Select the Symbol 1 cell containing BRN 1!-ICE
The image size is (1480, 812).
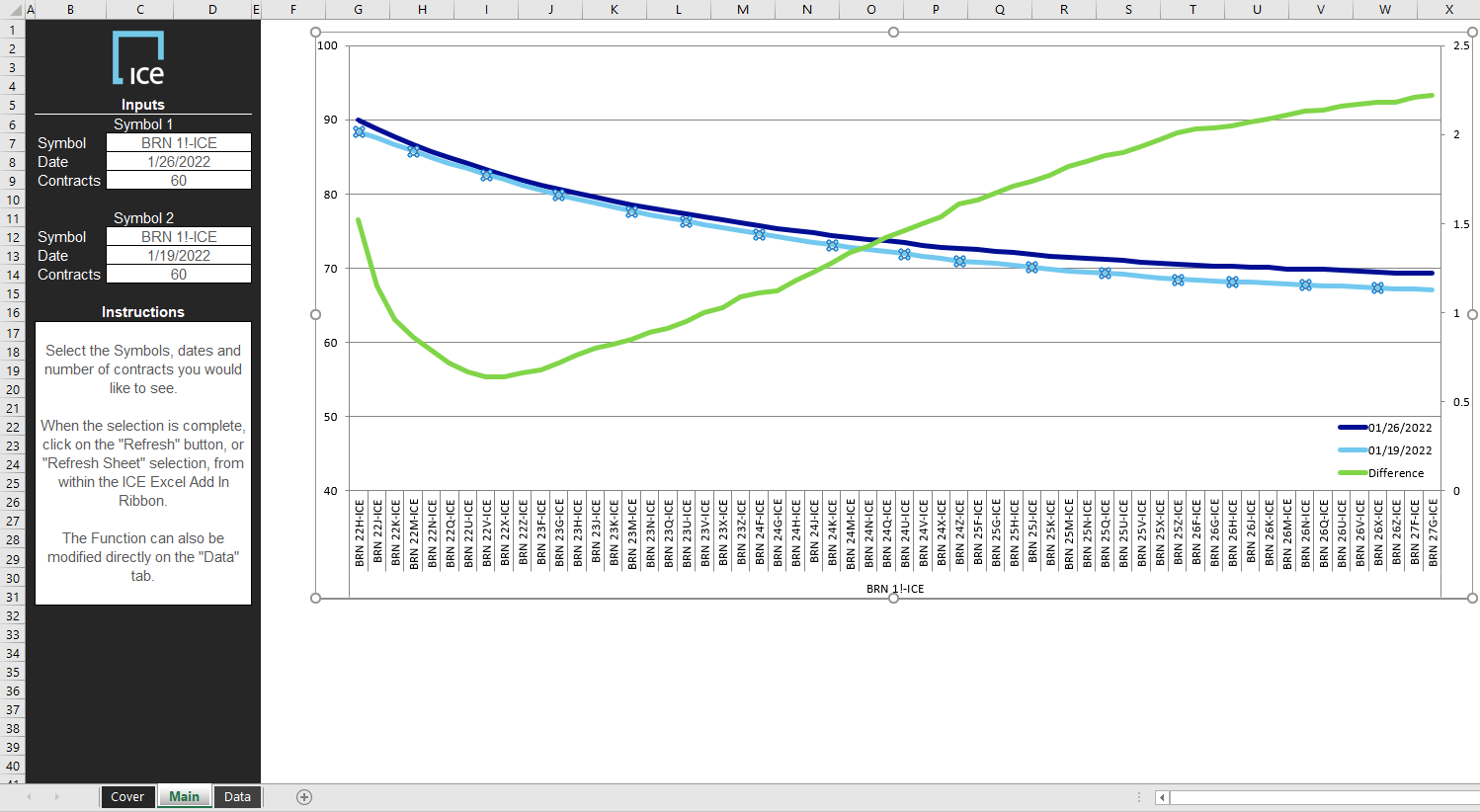pos(178,142)
